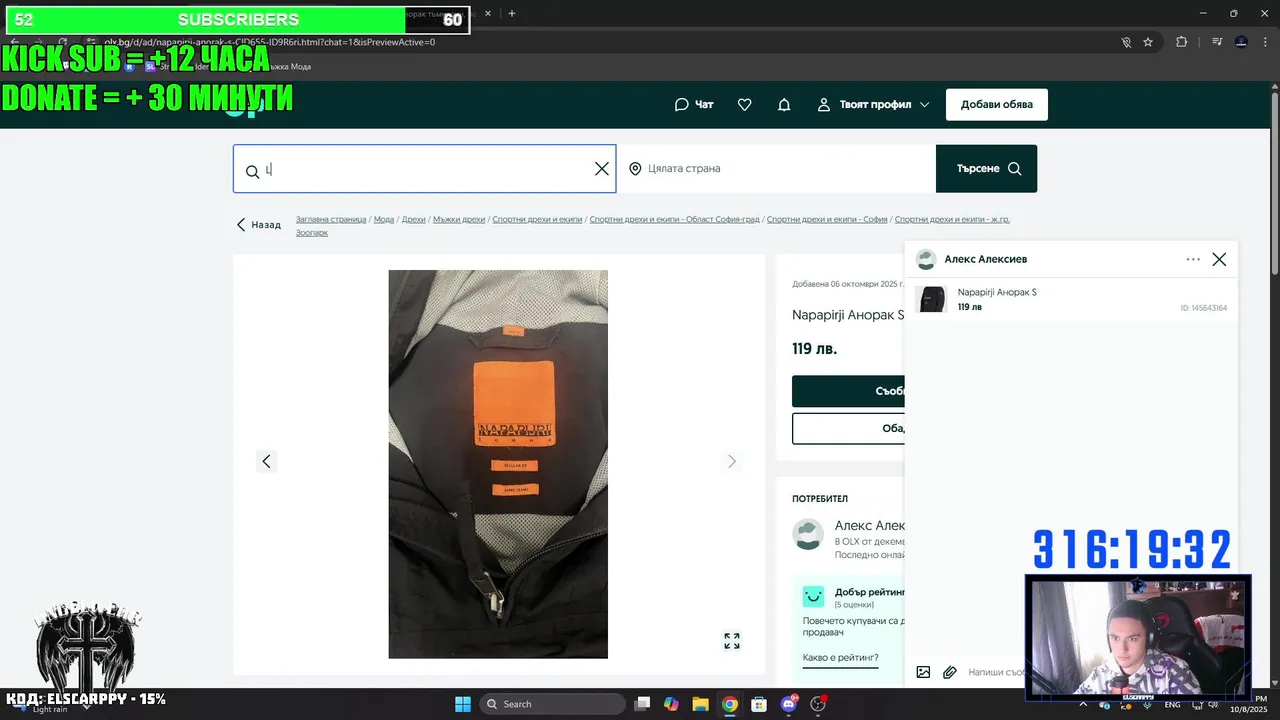This screenshot has height=720, width=1280.
Task: Open Task View in taskbar
Action: coord(643,704)
